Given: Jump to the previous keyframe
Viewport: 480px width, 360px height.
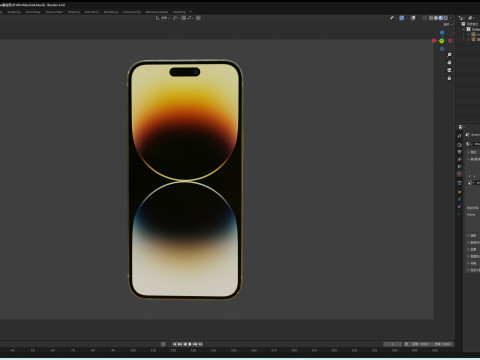Looking at the screenshot, I should click(180, 344).
